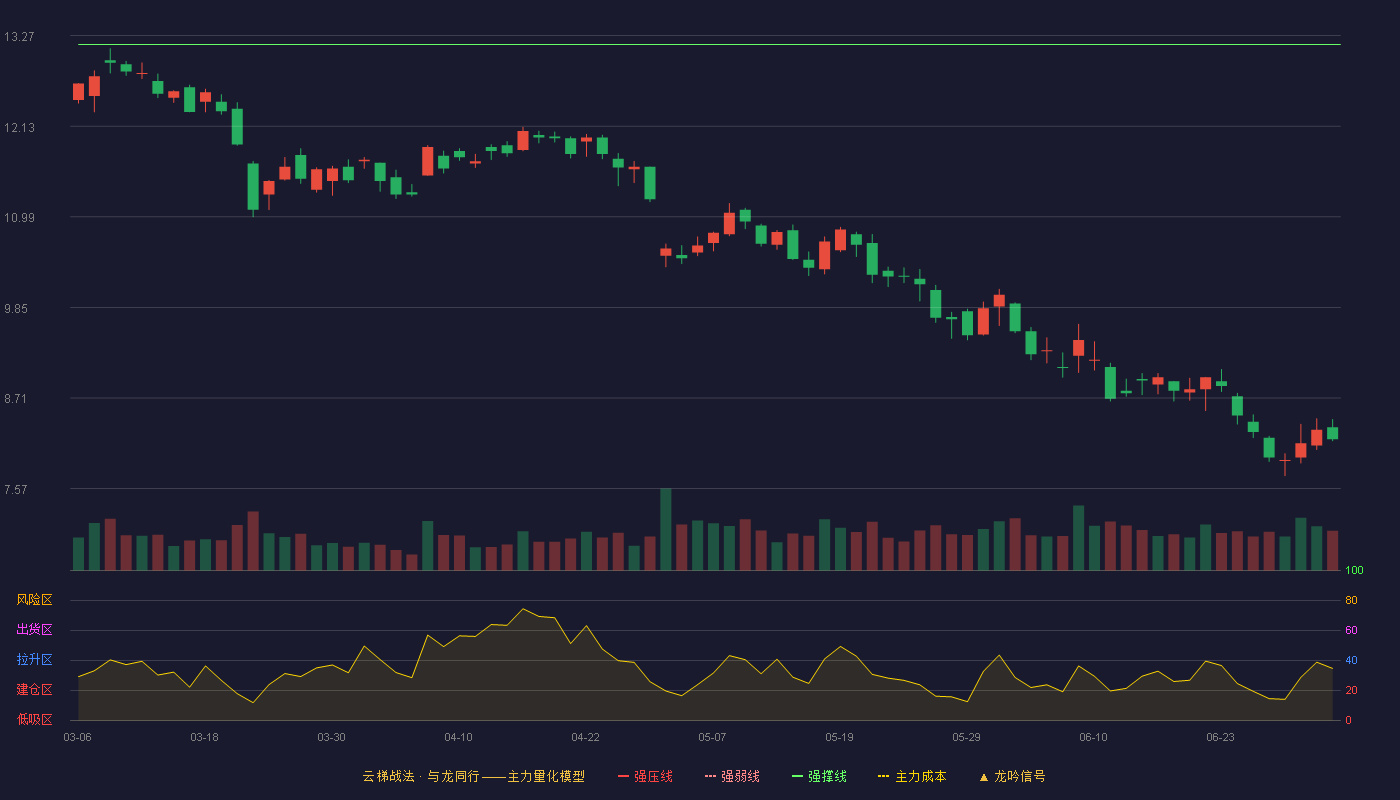Click the 12.13 price axis label
This screenshot has width=1400, height=800.
click(19, 127)
